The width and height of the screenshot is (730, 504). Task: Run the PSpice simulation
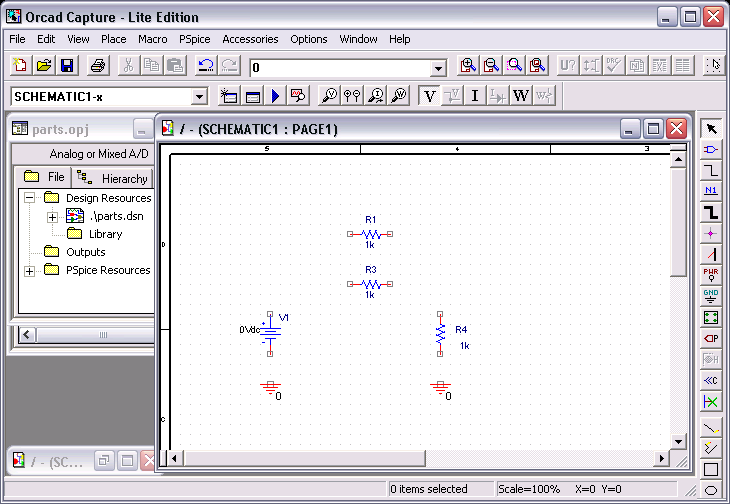(275, 96)
